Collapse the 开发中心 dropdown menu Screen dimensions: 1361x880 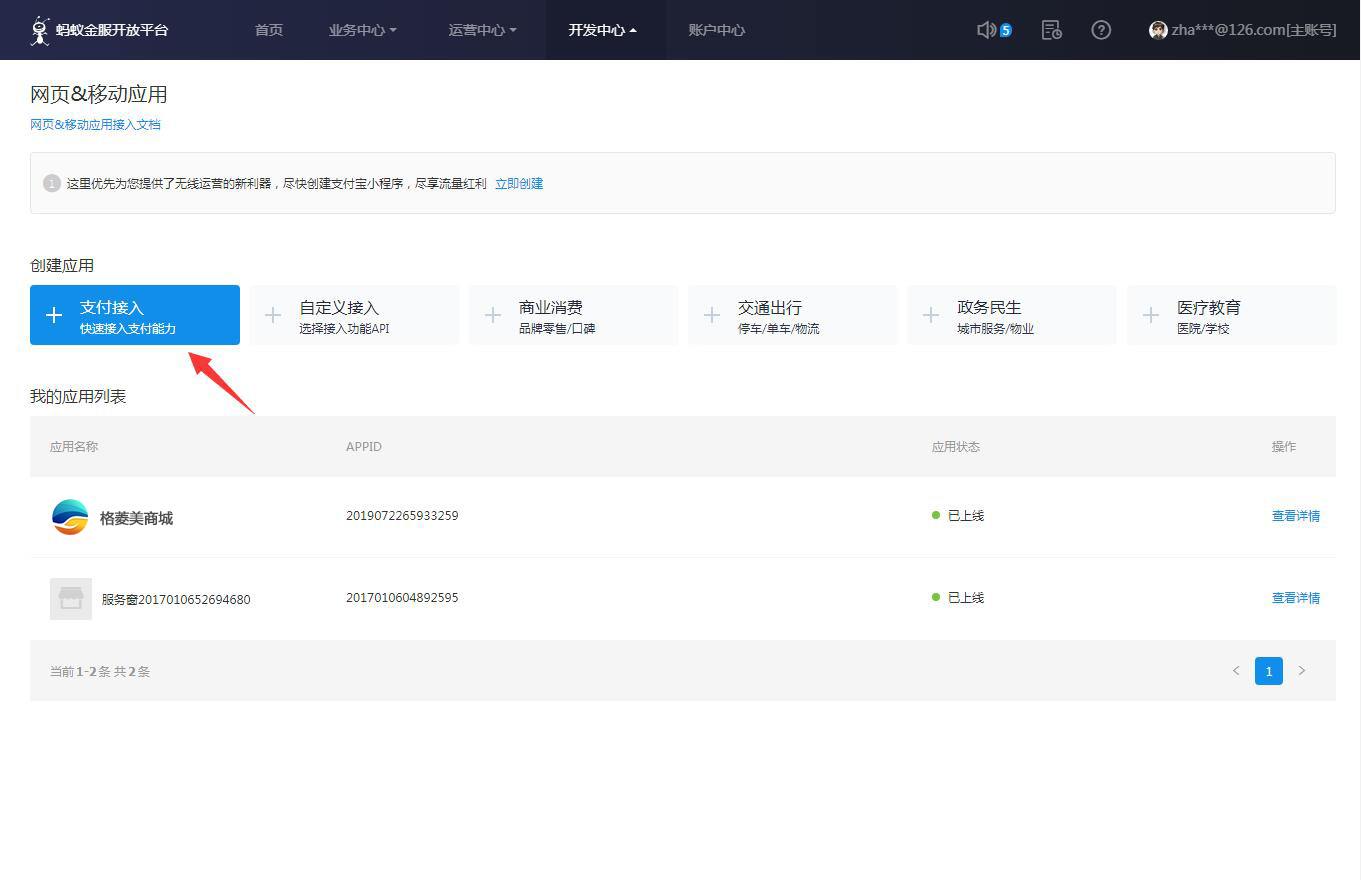[x=602, y=30]
